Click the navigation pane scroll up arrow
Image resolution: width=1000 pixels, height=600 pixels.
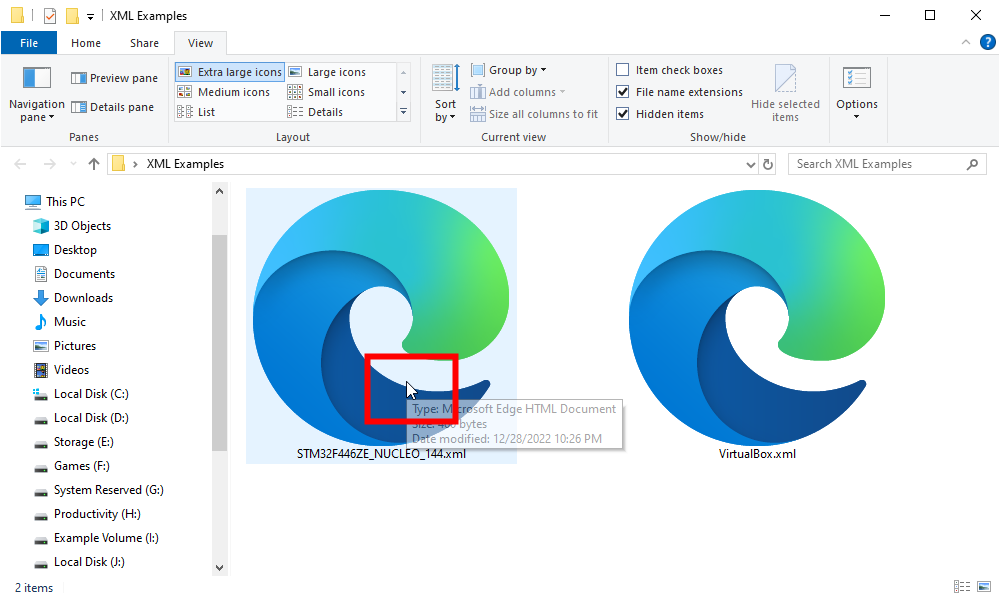219,191
